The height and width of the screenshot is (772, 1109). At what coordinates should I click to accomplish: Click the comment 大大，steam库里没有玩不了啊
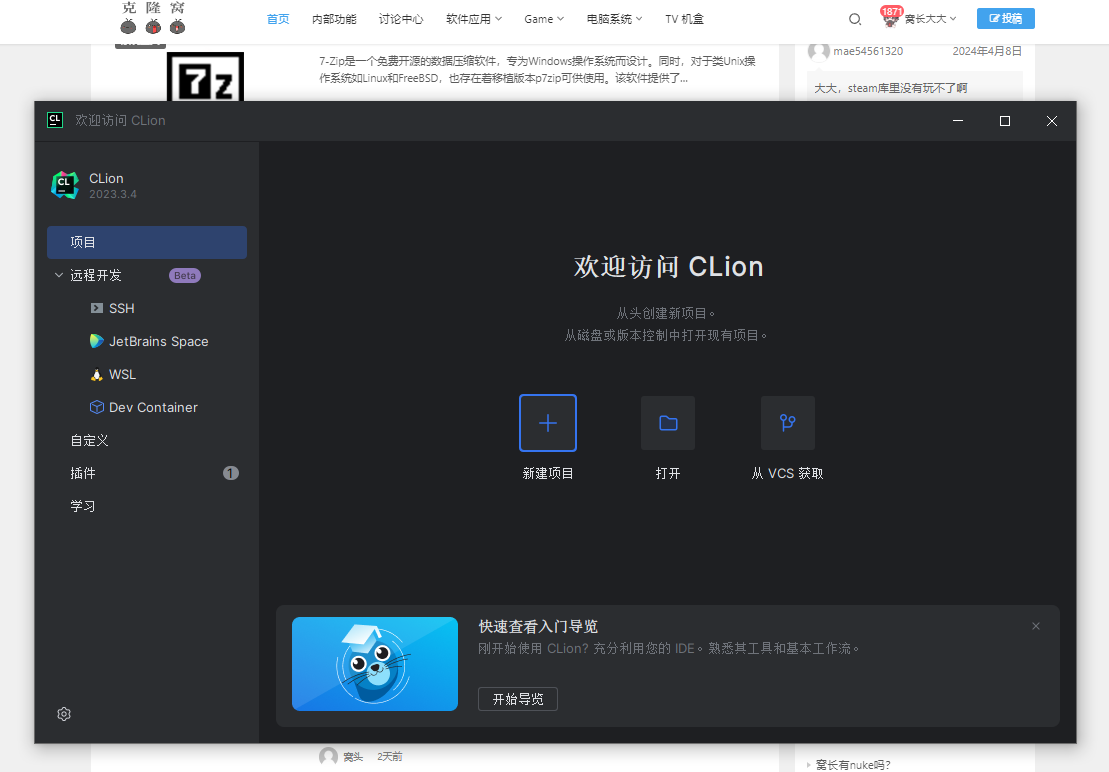pos(890,88)
